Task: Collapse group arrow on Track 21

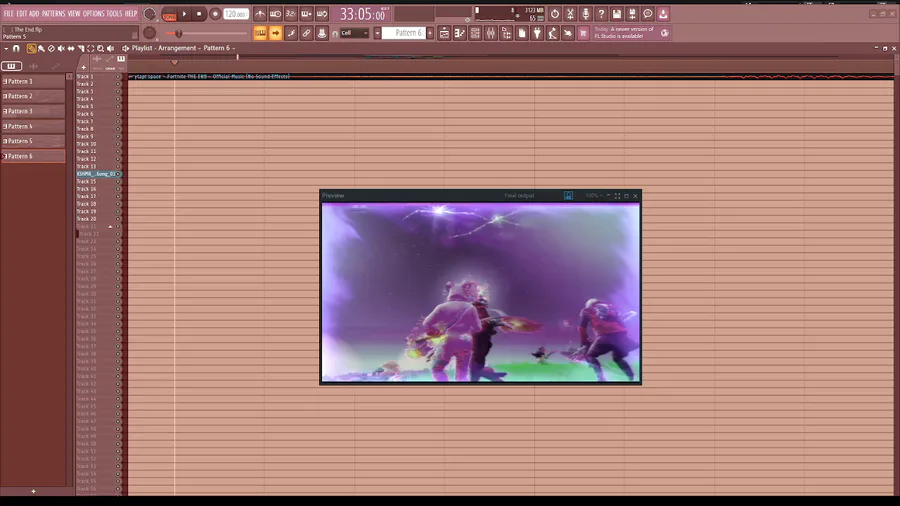Action: (x=110, y=227)
